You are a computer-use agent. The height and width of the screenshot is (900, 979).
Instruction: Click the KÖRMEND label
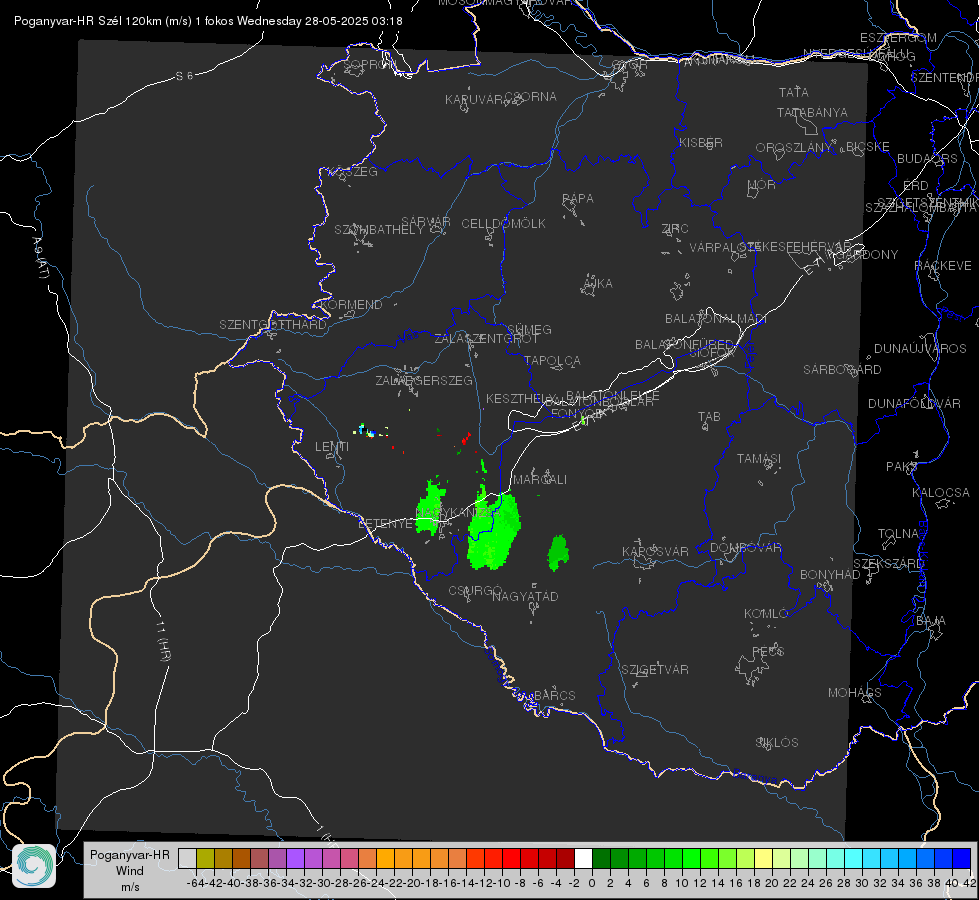point(350,305)
